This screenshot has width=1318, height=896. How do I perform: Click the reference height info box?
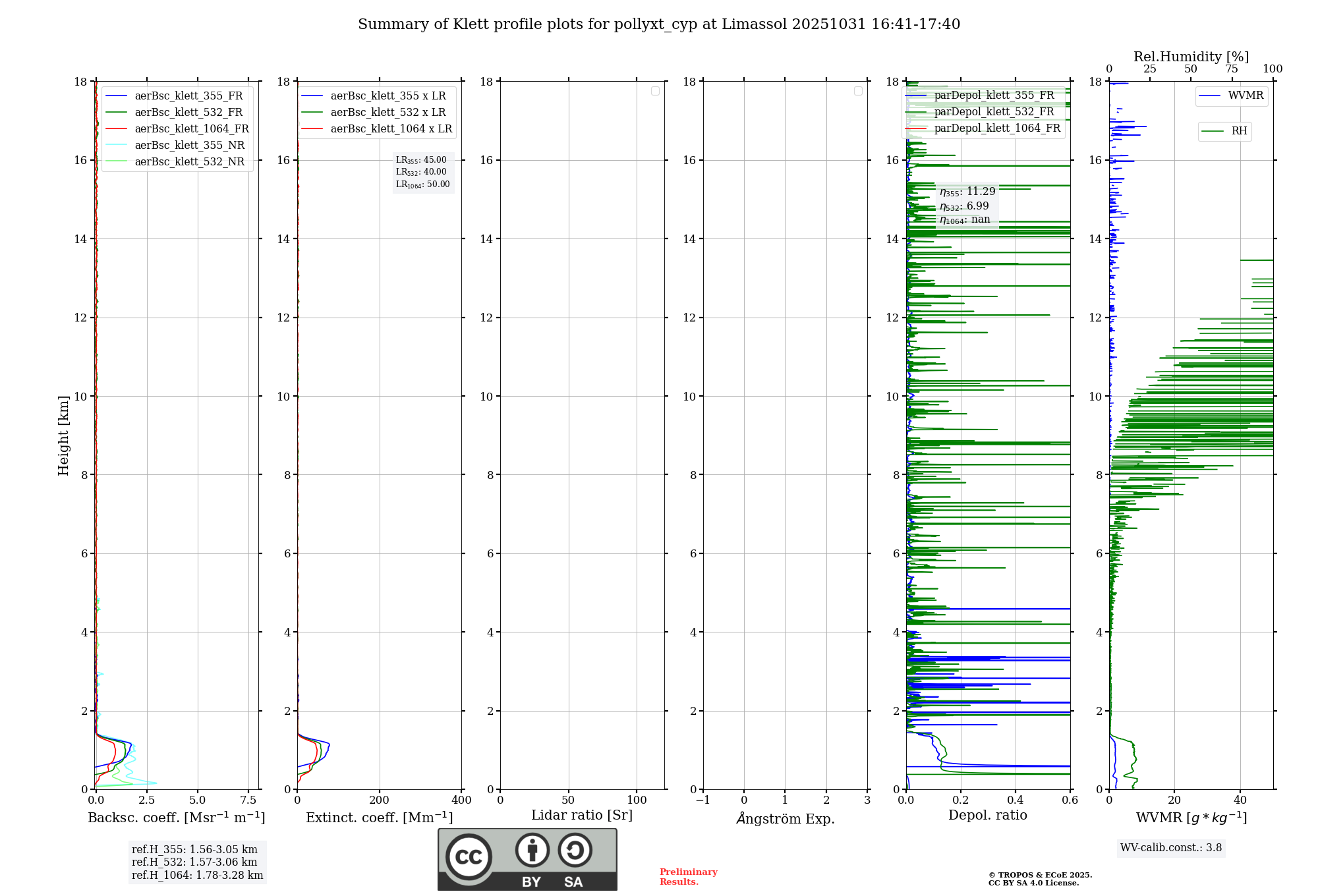tap(197, 862)
